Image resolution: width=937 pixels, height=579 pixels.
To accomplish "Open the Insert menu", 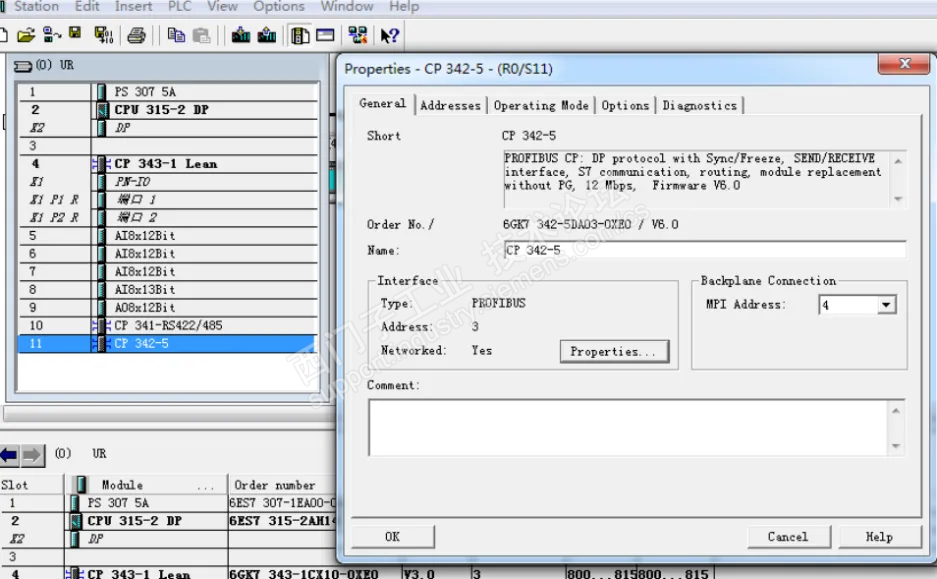I will tap(133, 7).
